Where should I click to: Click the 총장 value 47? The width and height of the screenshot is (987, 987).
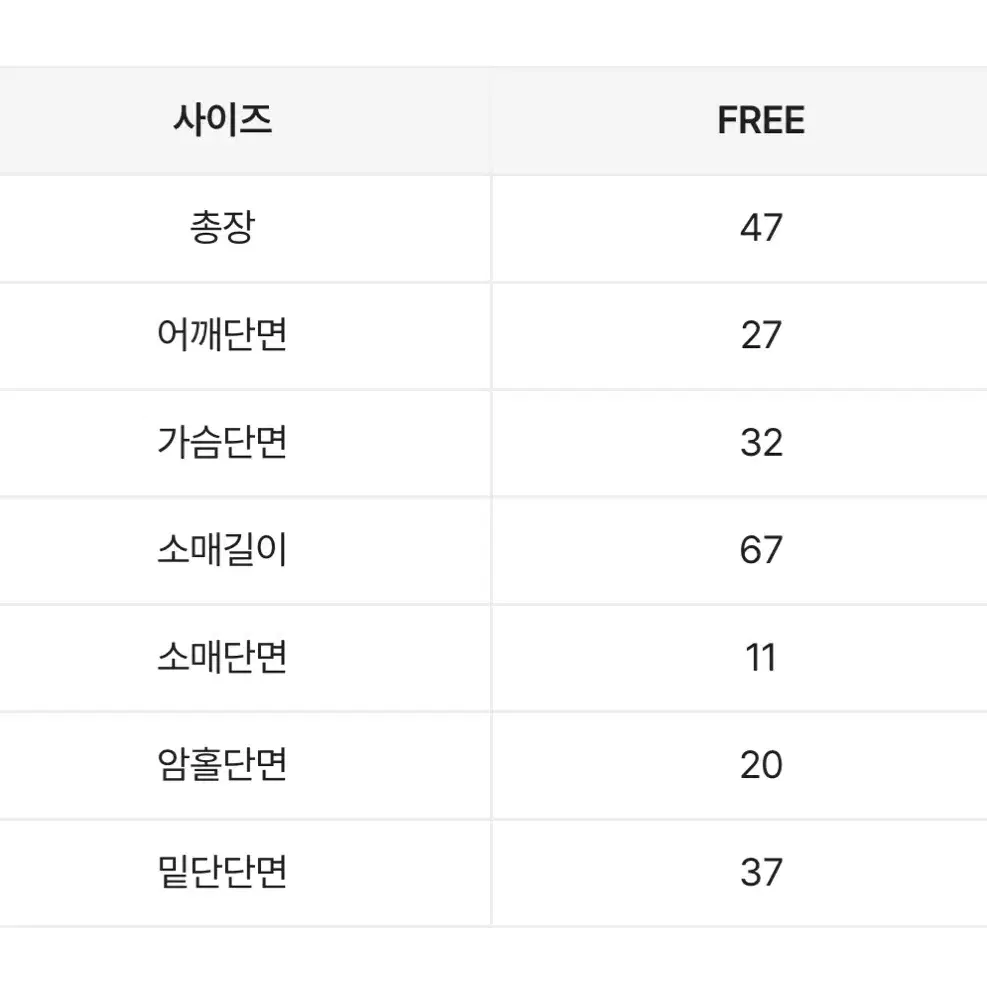point(761,228)
